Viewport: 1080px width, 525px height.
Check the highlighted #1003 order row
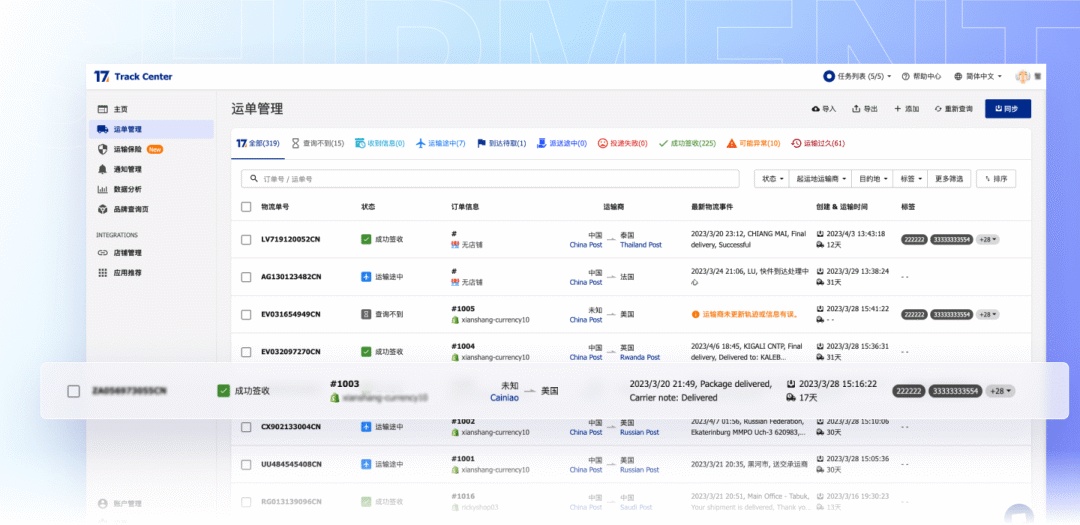73,391
